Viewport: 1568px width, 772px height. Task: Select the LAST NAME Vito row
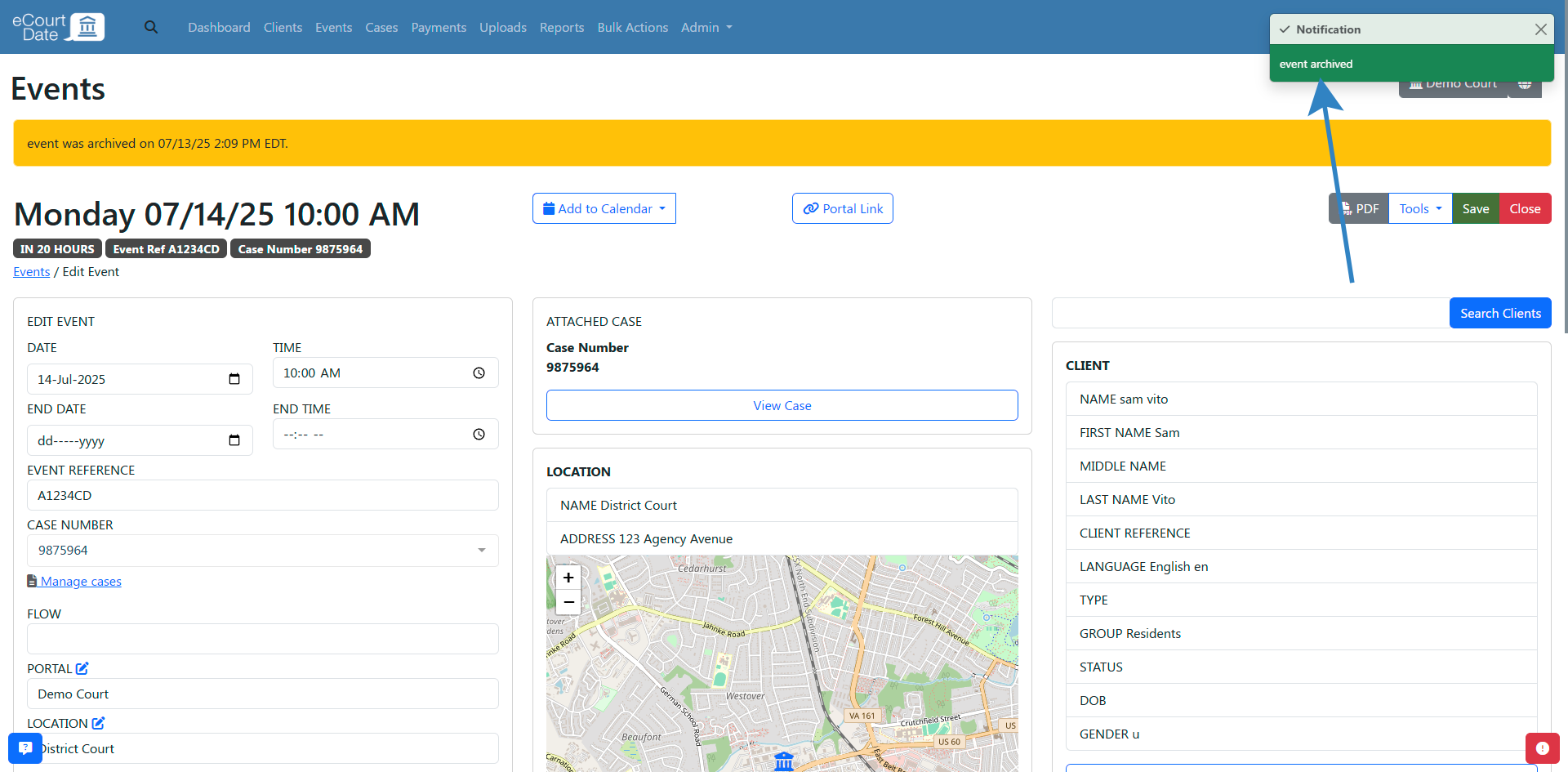click(1302, 499)
